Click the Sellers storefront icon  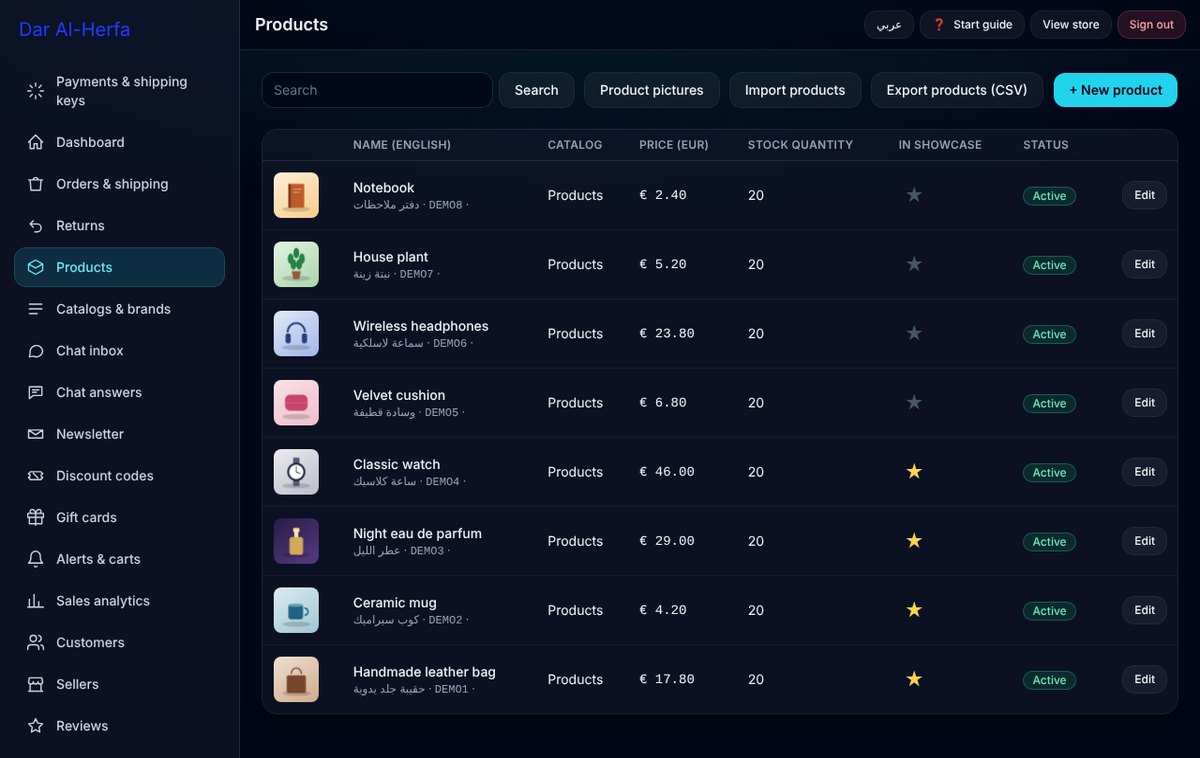(36, 684)
